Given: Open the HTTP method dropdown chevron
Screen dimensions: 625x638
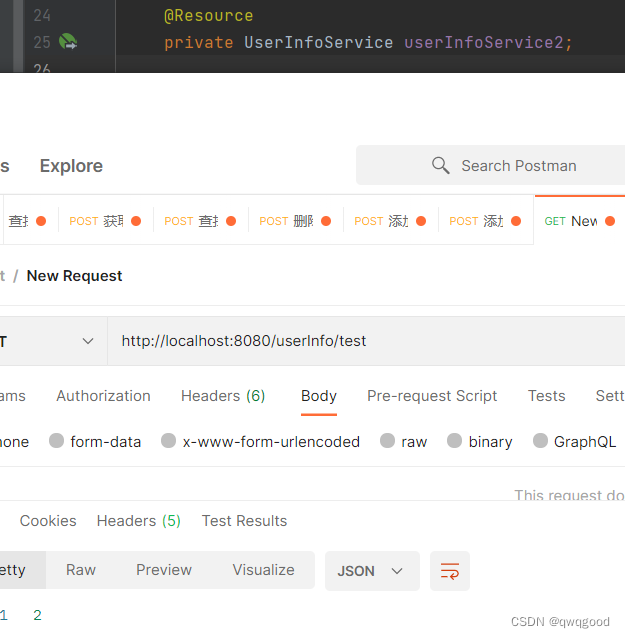Looking at the screenshot, I should pyautogui.click(x=88, y=341).
